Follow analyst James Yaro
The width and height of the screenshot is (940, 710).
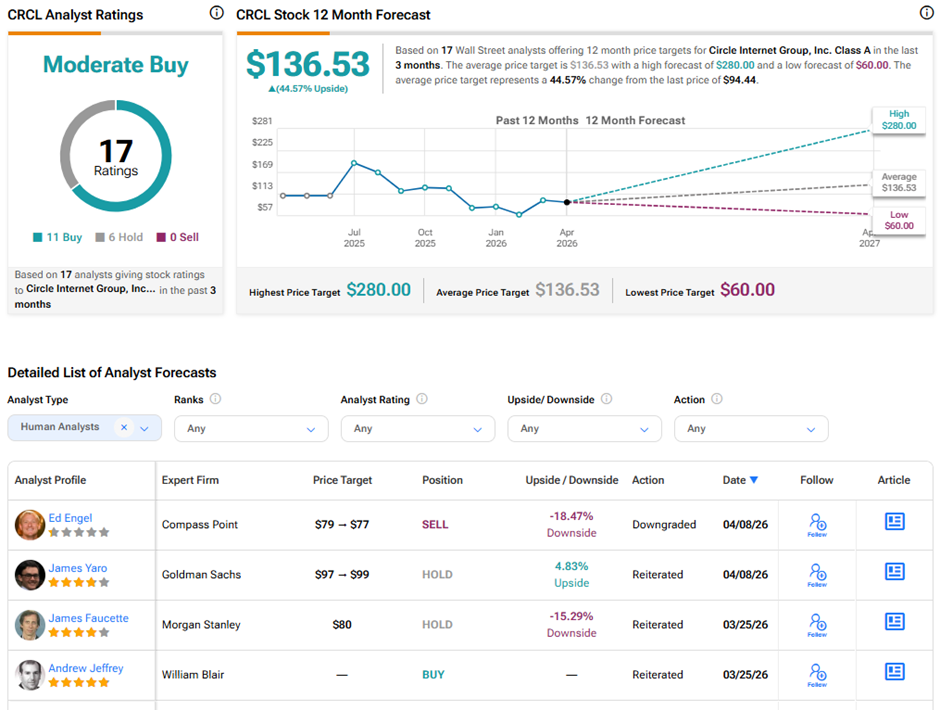tap(817, 572)
